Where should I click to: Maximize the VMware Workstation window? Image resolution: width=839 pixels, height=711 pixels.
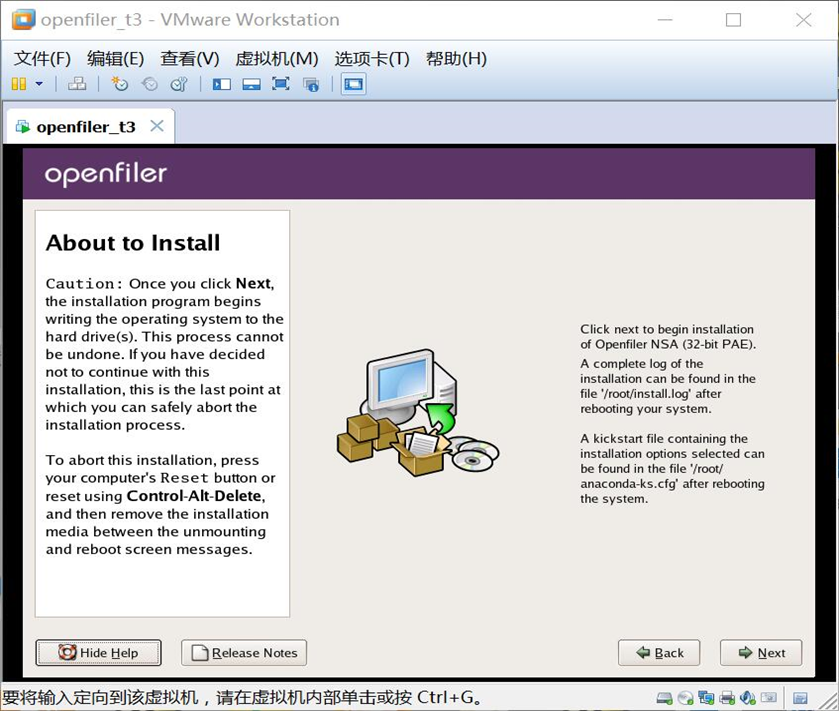point(733,20)
